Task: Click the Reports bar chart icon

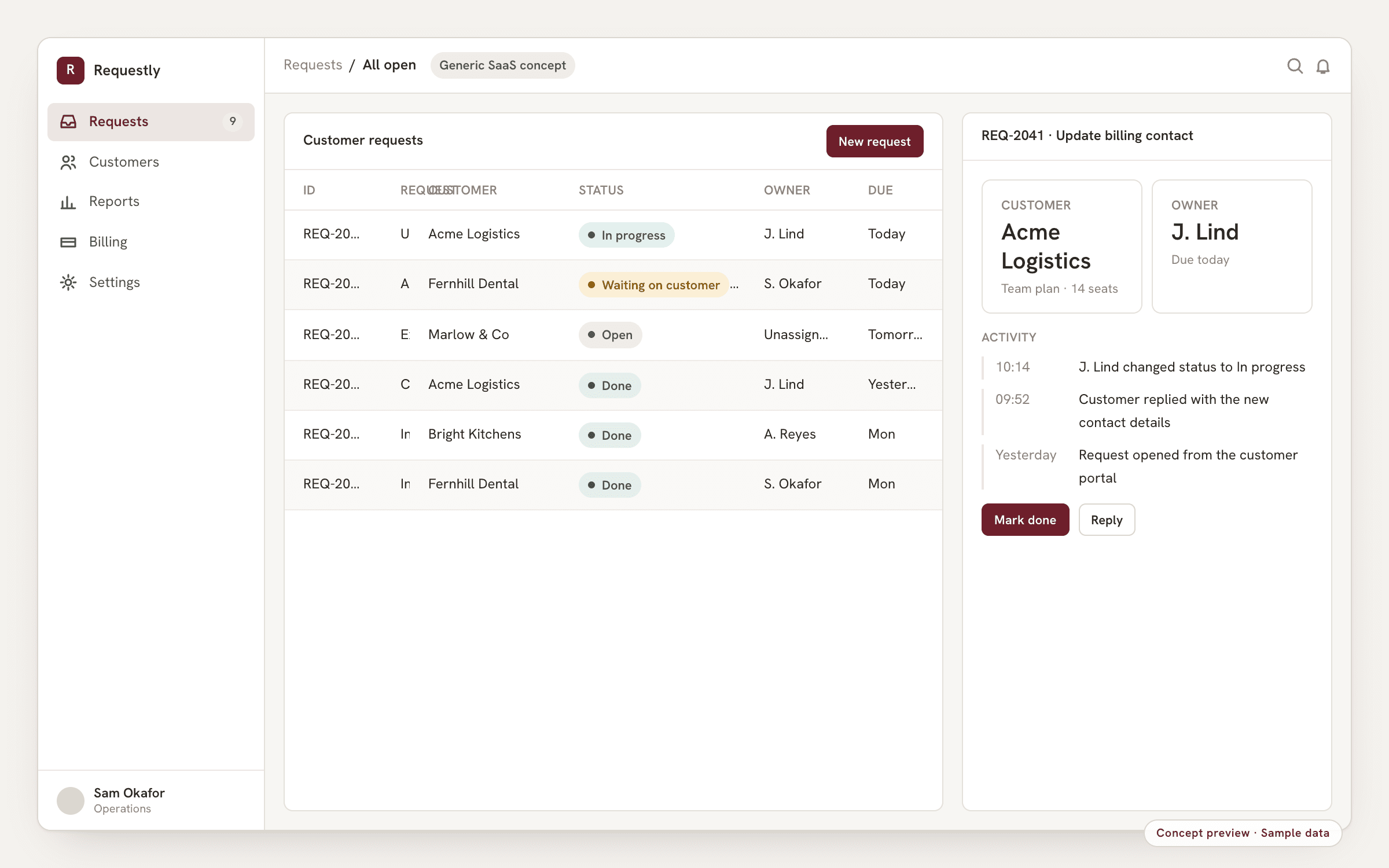Action: coord(68,202)
